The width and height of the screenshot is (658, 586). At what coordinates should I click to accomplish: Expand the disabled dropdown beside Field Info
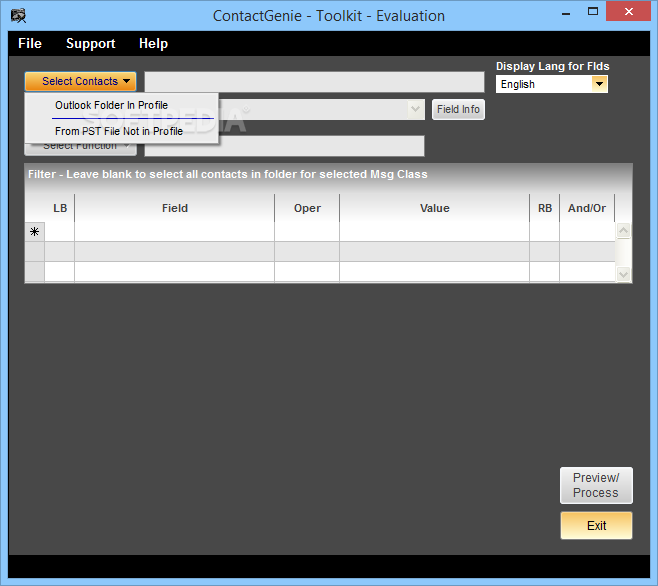[415, 110]
